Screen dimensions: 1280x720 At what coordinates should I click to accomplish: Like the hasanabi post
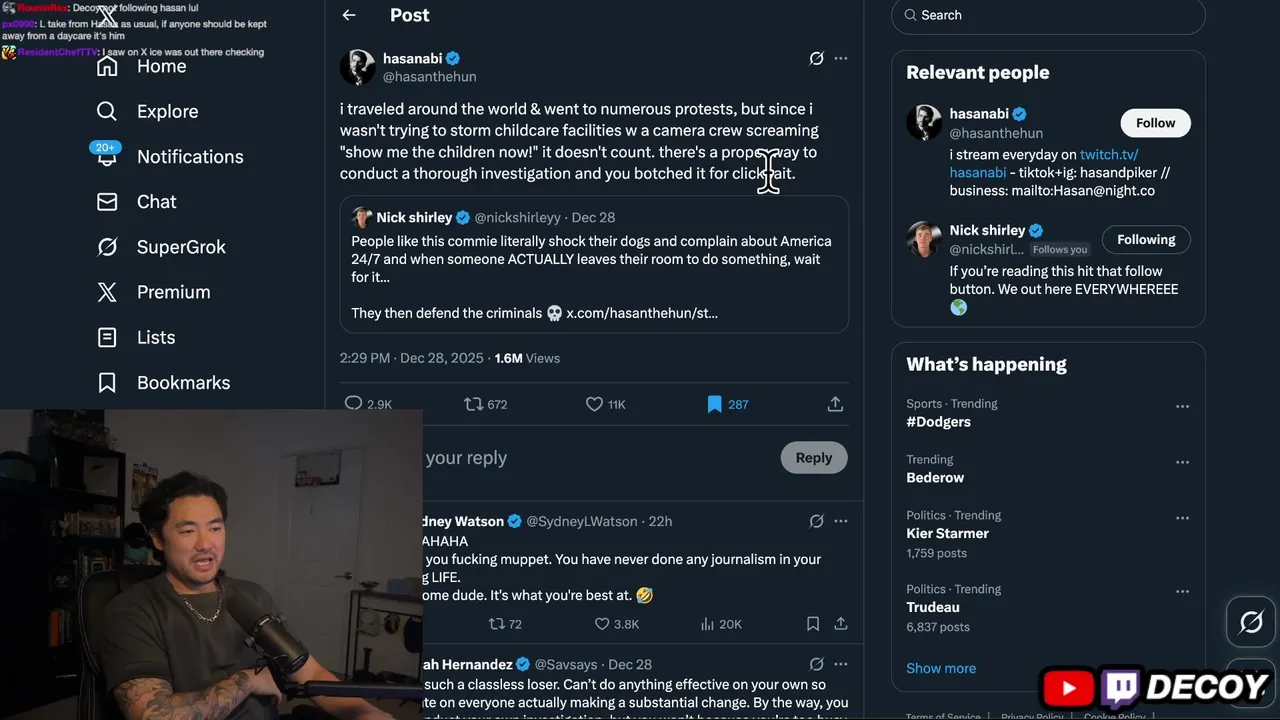coord(594,404)
